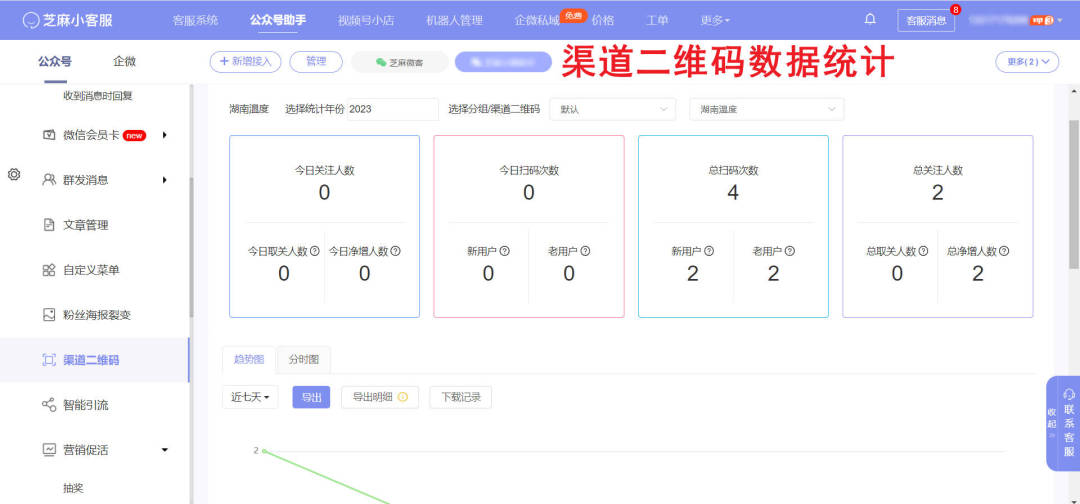The width and height of the screenshot is (1080, 504).
Task: Switch to the 公众号 sidebar tab
Action: click(54, 61)
